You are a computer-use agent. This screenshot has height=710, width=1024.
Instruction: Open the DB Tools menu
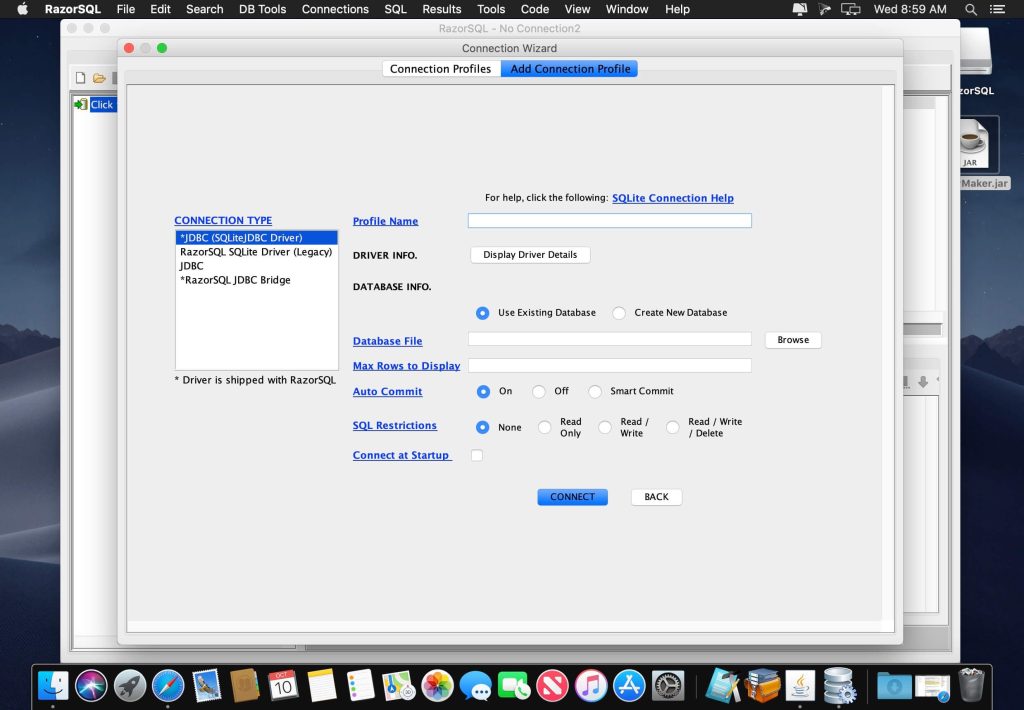262,9
